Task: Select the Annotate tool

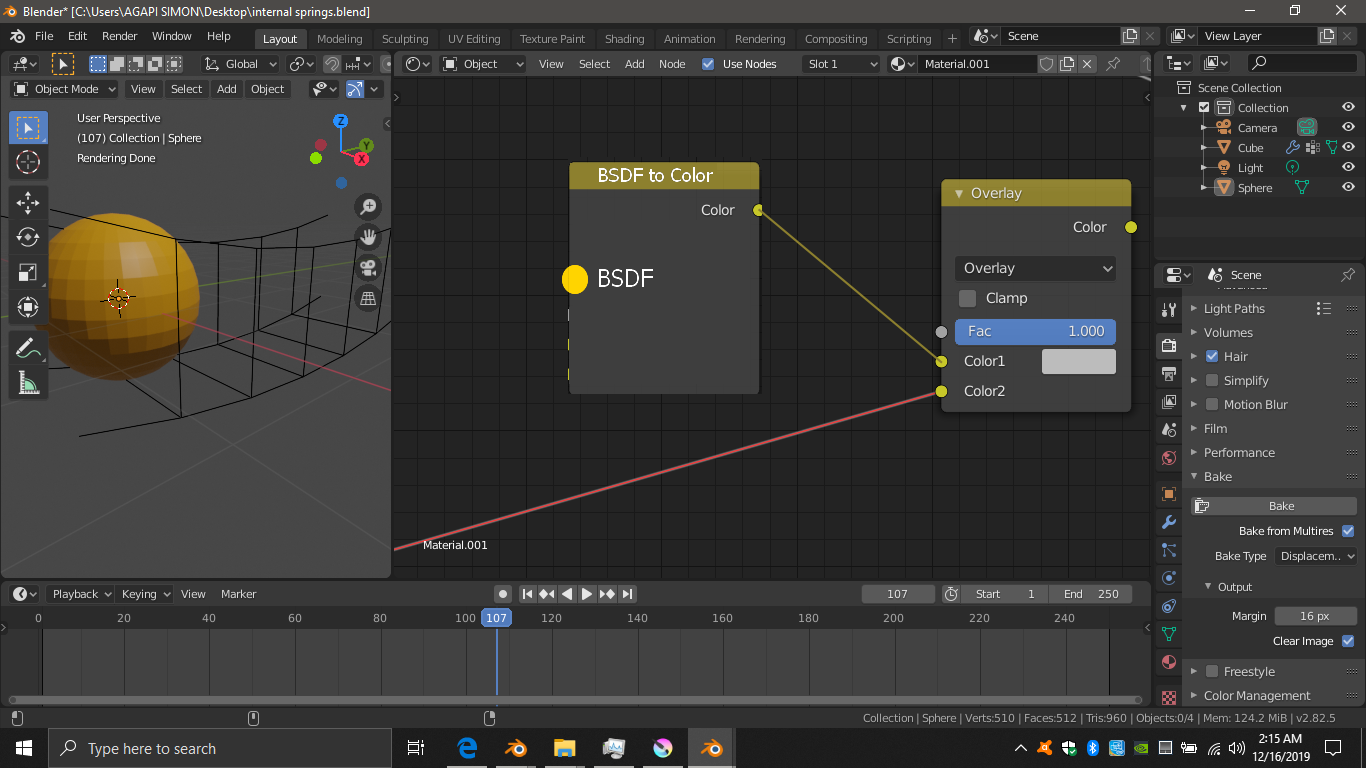Action: [28, 348]
